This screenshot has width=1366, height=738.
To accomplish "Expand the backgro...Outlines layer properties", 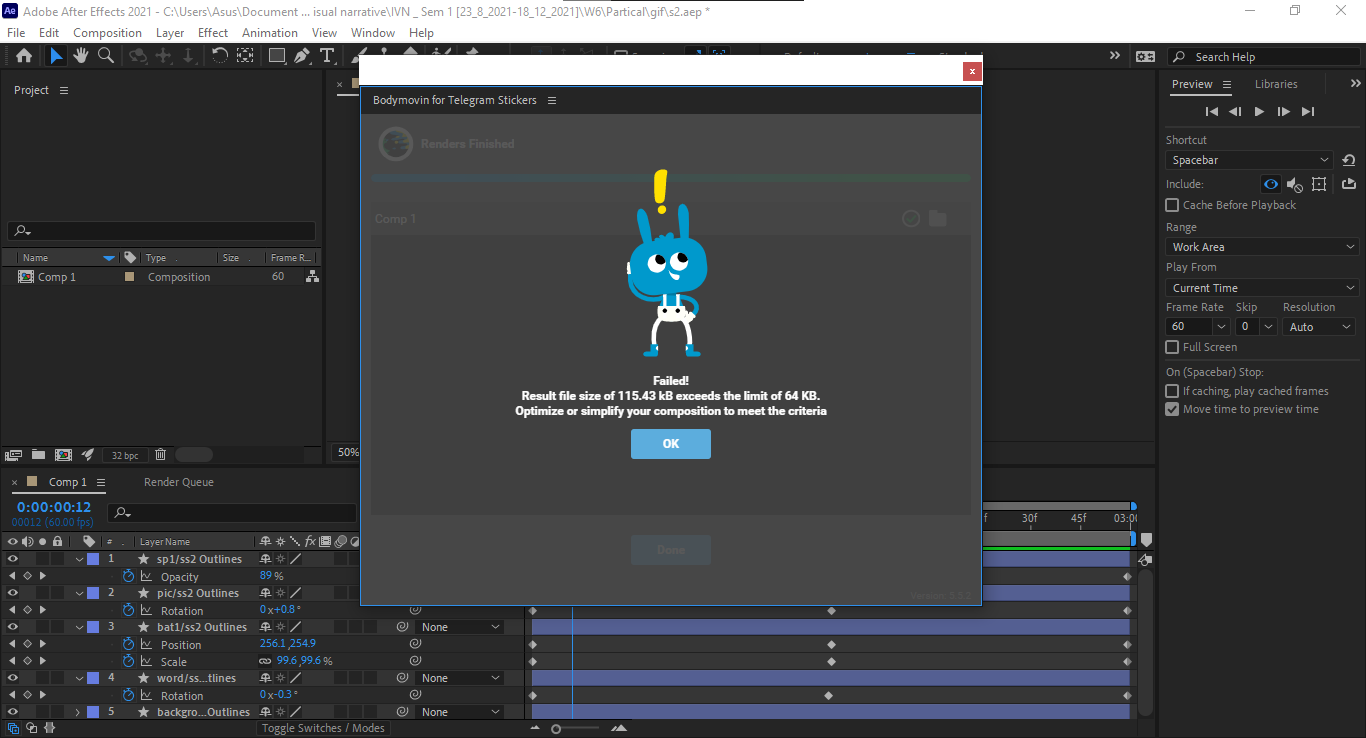I will click(x=78, y=712).
